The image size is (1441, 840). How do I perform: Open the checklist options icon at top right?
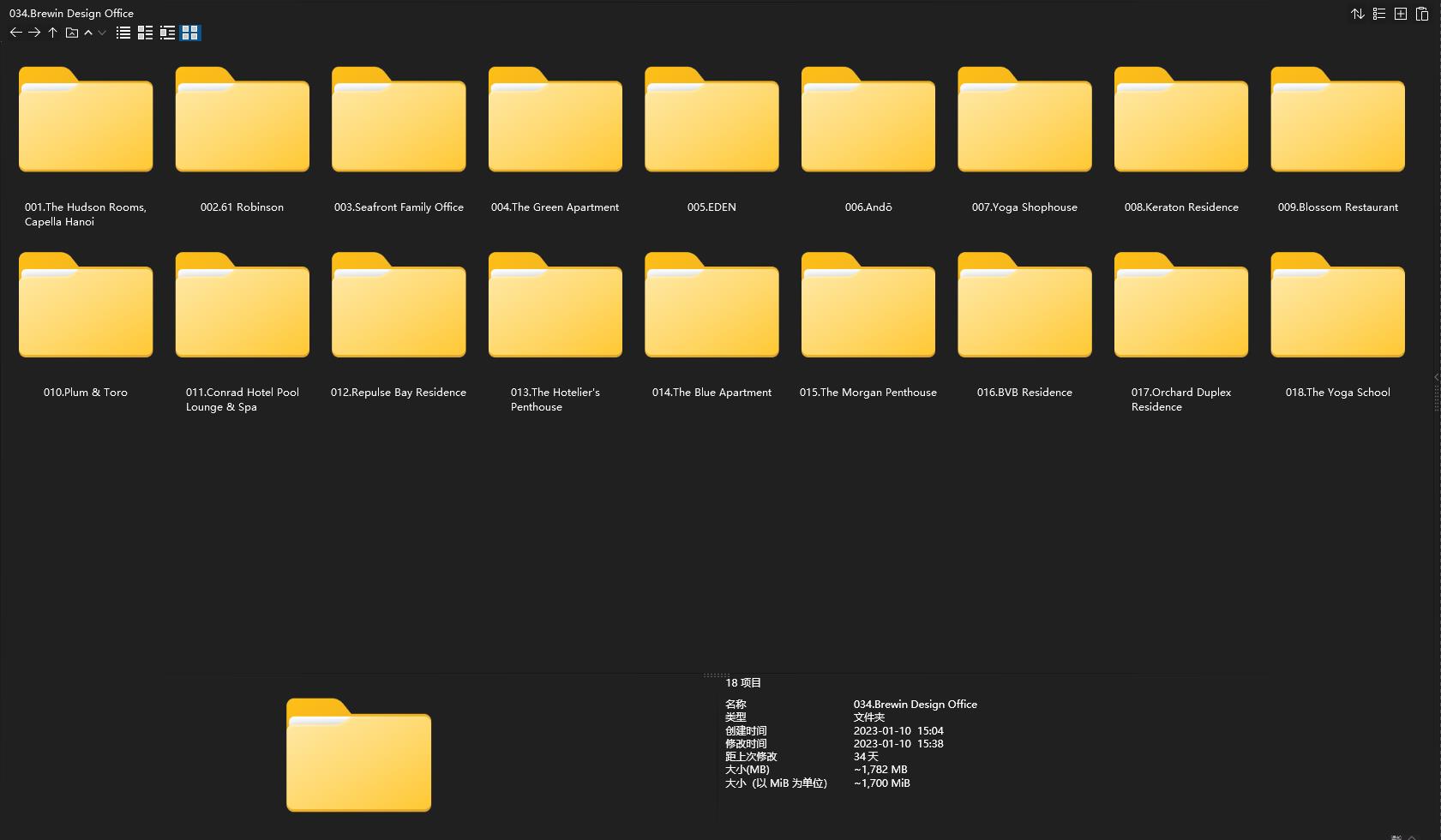1379,14
